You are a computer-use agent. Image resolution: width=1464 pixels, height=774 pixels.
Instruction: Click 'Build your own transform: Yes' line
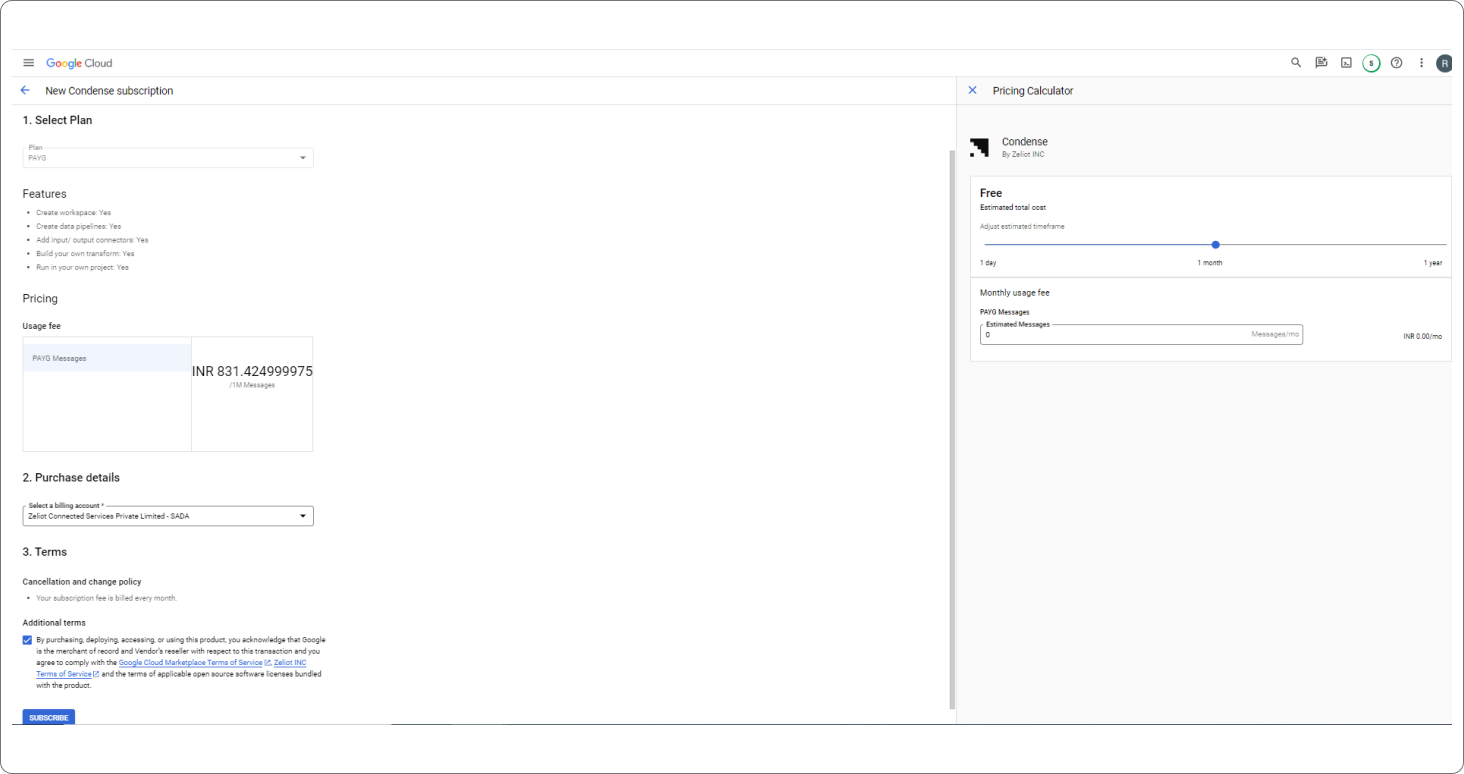pyautogui.click(x=85, y=254)
